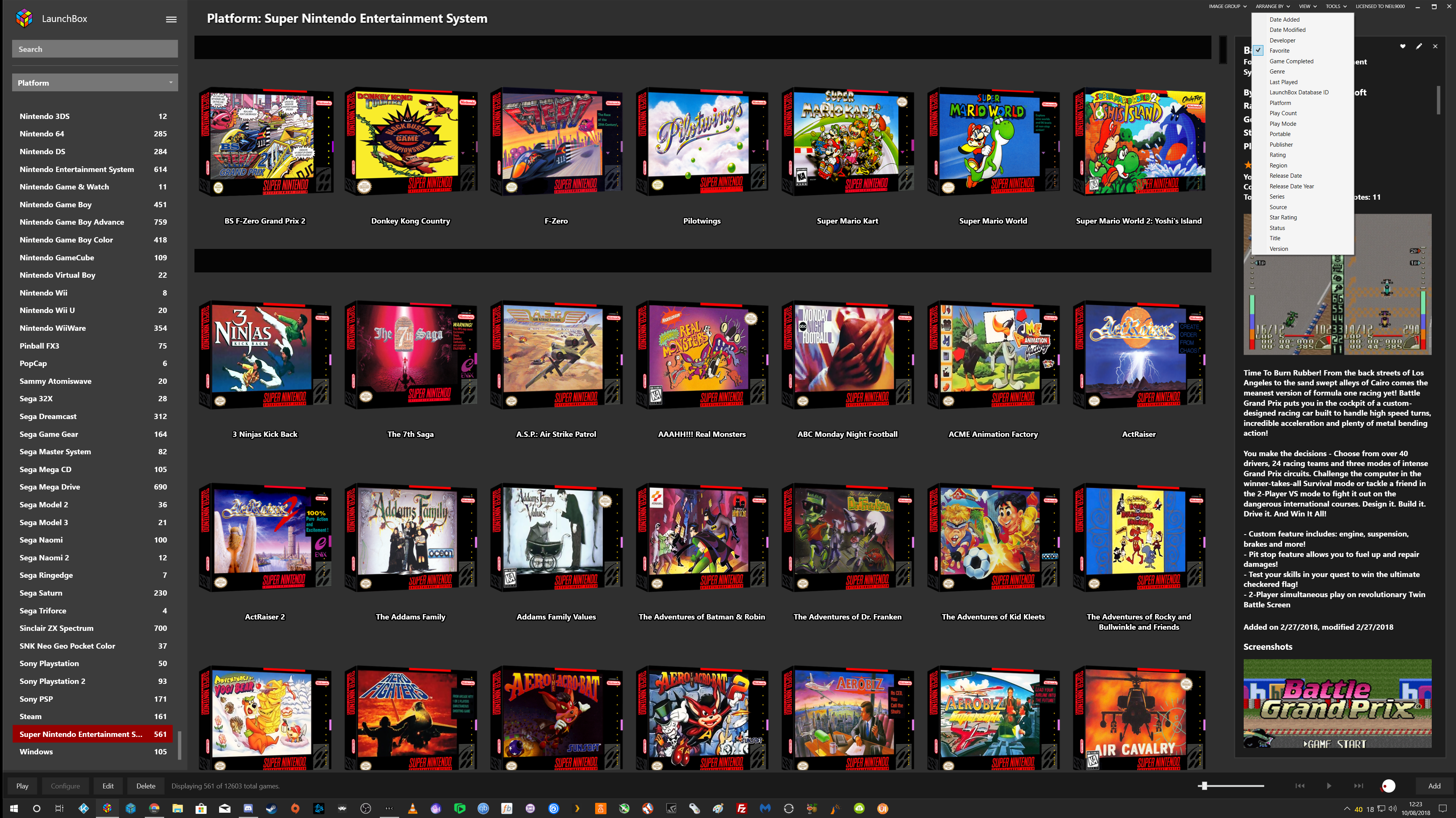Focus the Search input field

[x=95, y=49]
